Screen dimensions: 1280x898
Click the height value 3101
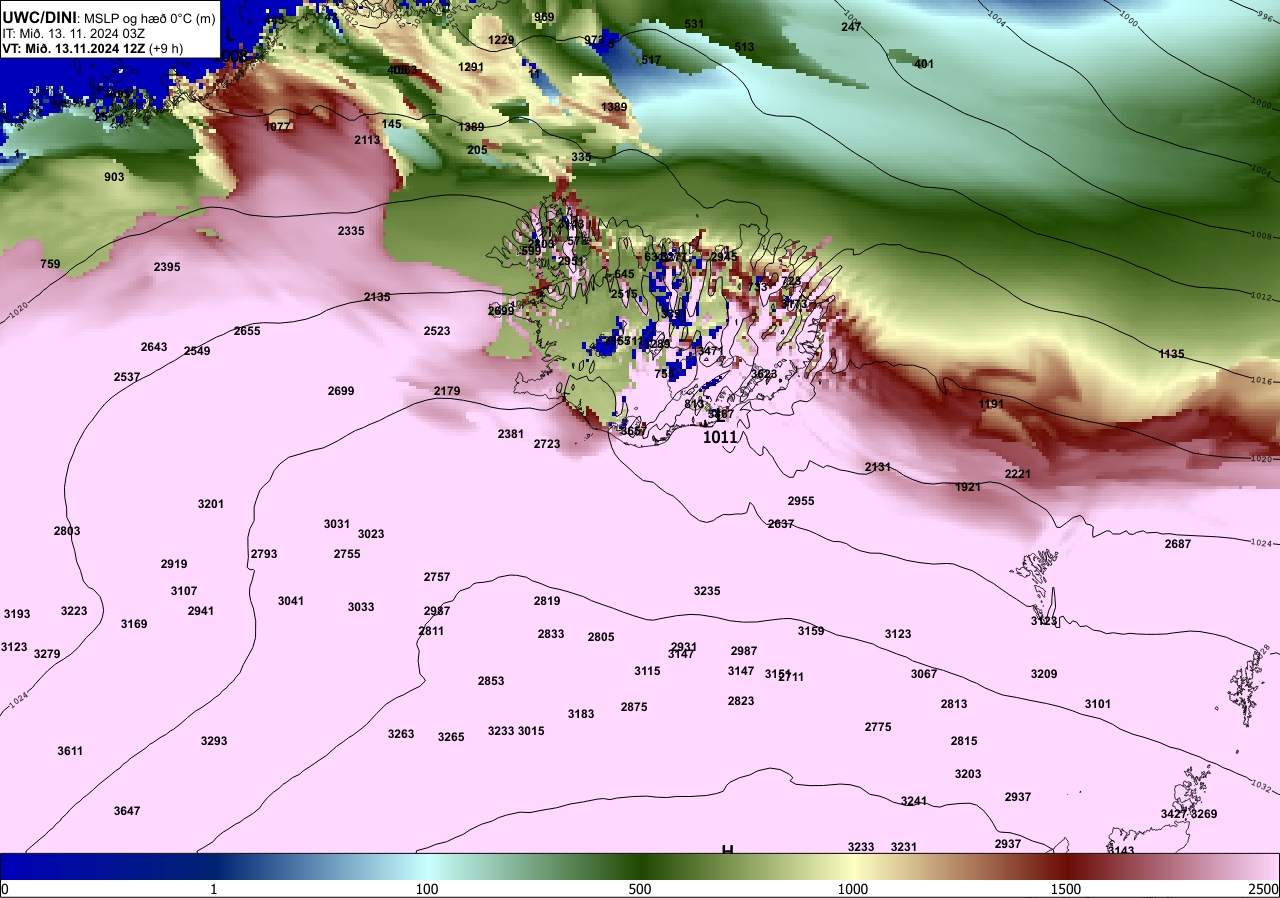[1098, 704]
